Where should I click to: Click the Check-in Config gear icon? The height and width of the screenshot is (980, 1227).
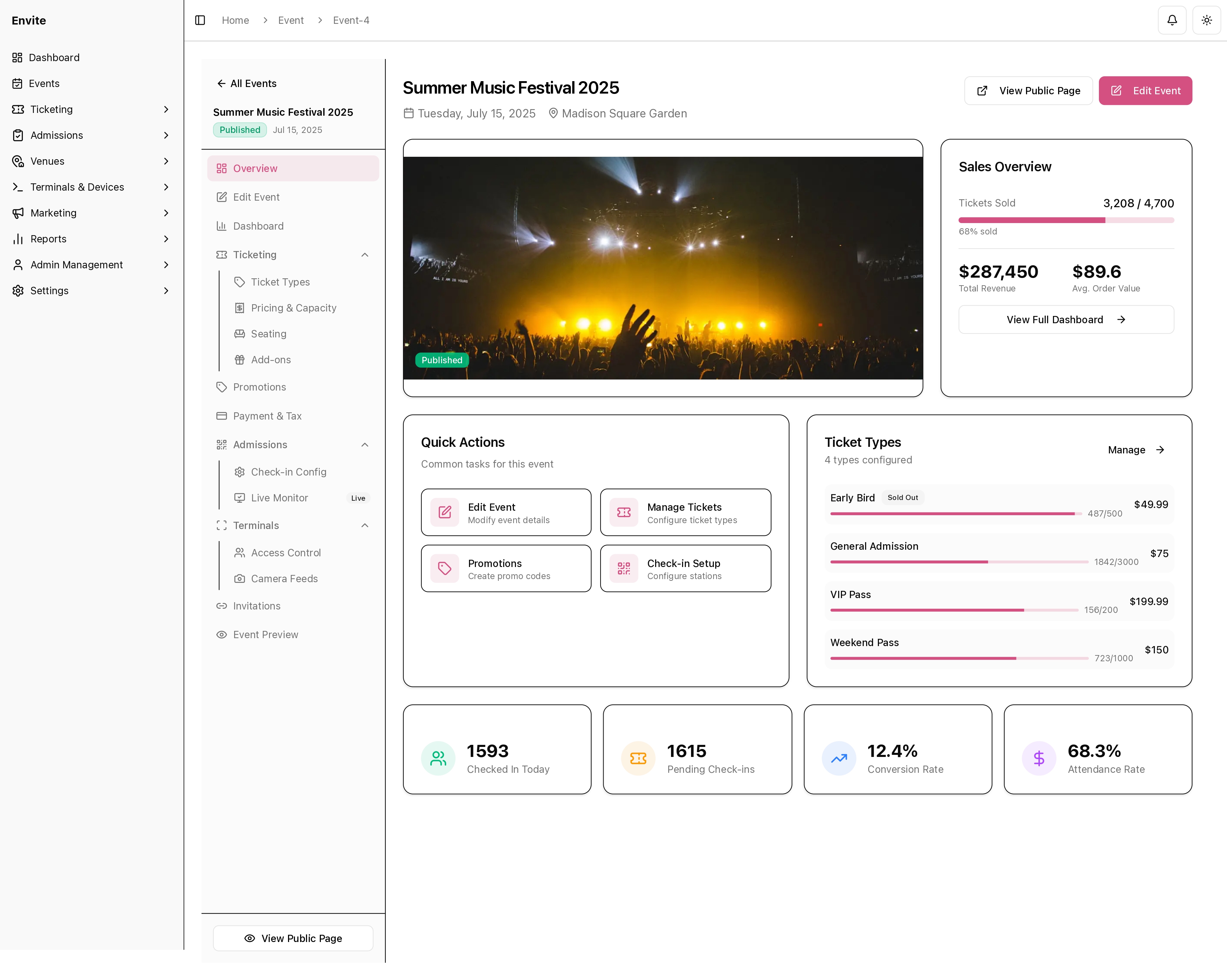240,472
